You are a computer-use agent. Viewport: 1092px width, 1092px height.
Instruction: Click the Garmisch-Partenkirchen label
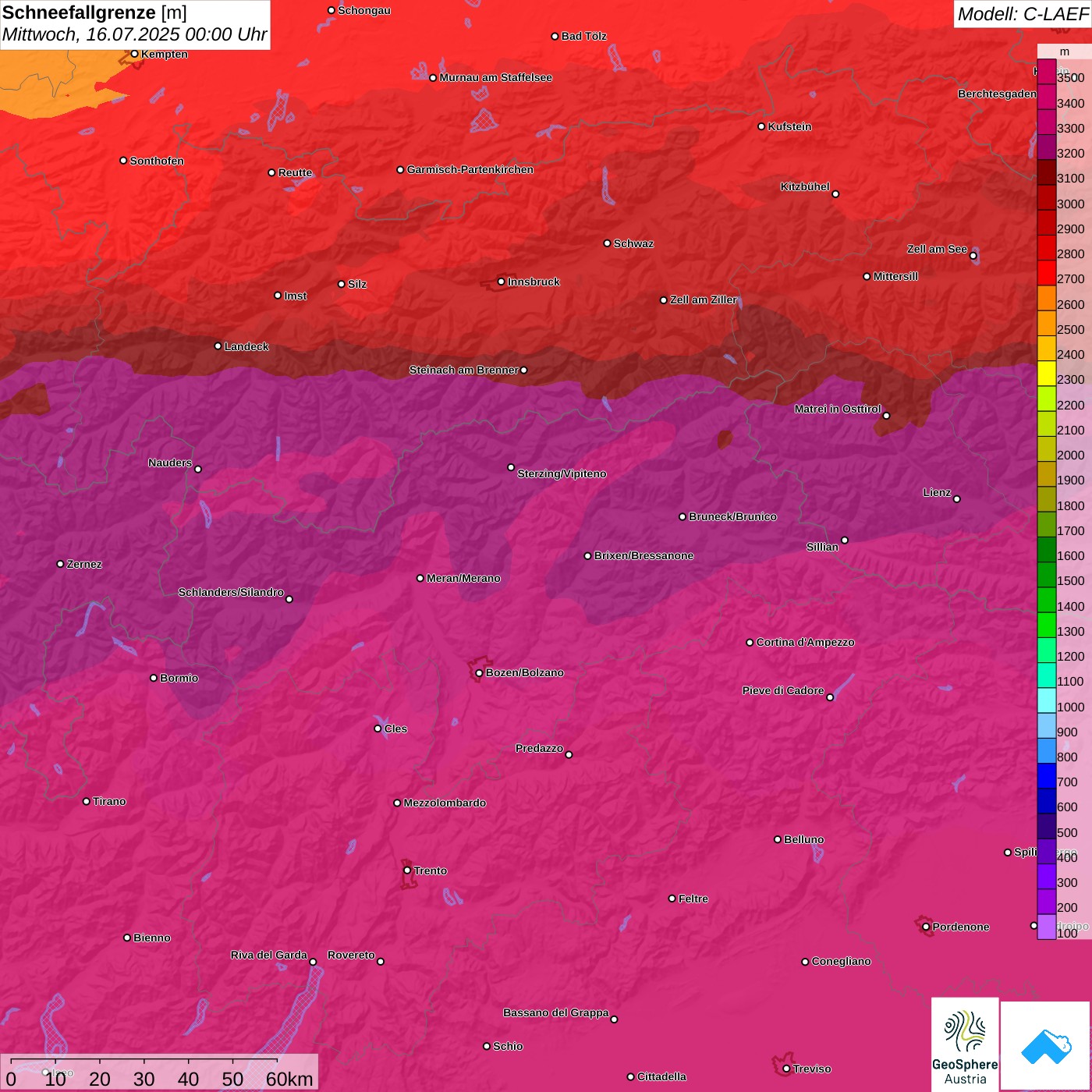click(470, 169)
